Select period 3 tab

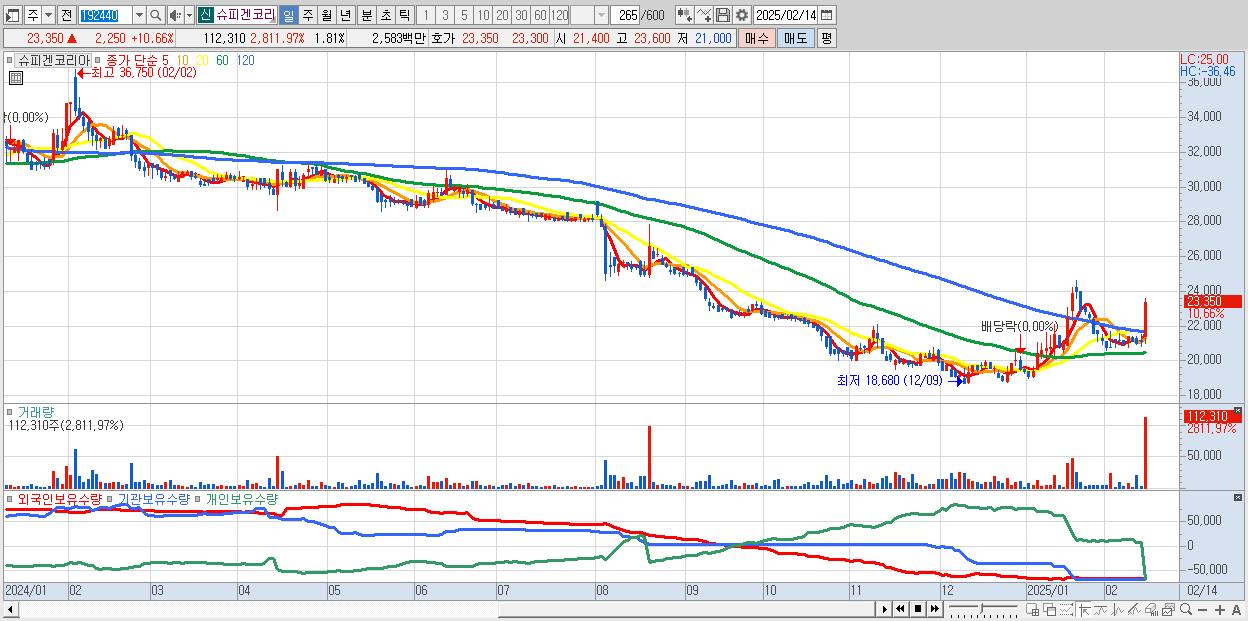coord(445,15)
